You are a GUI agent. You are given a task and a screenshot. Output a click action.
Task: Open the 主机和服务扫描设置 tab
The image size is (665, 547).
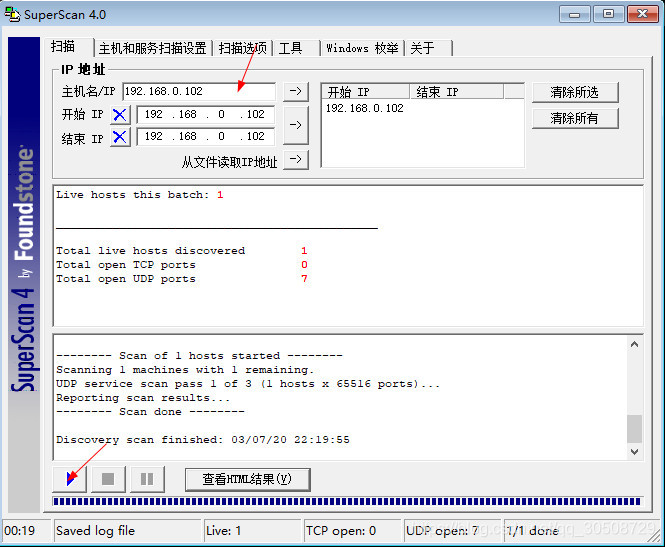(x=153, y=48)
